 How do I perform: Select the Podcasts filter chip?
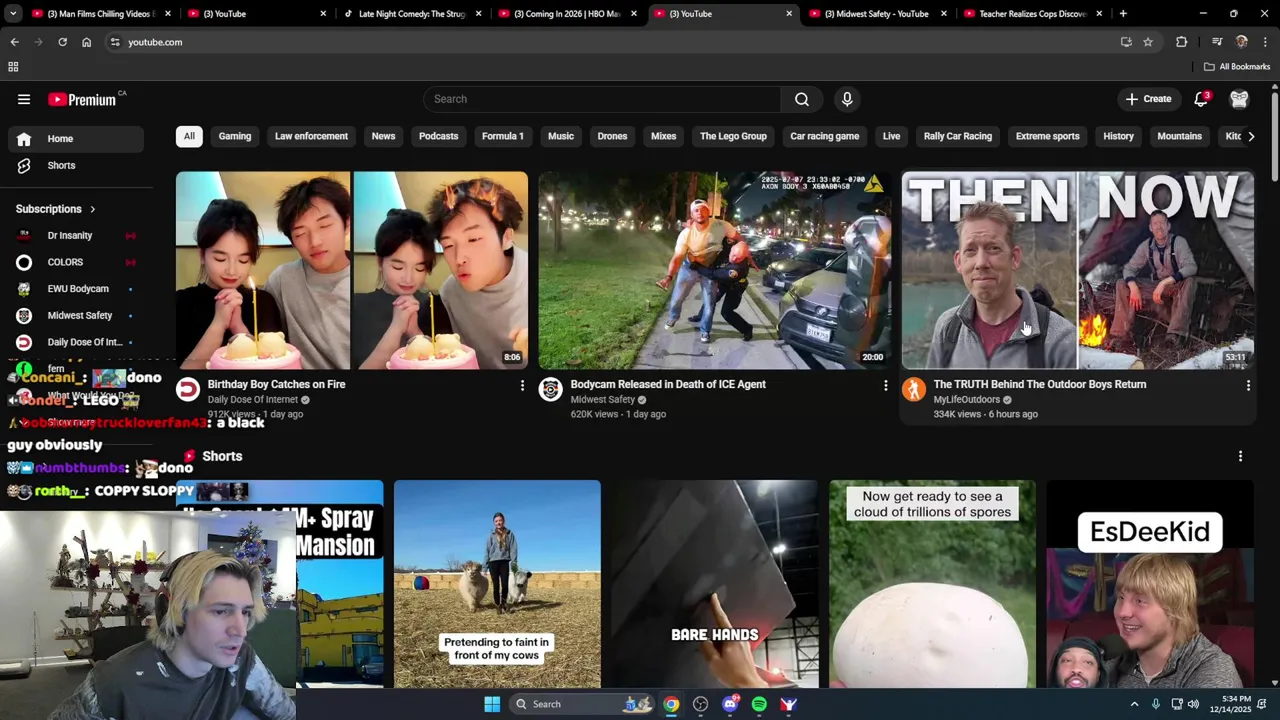coord(438,136)
